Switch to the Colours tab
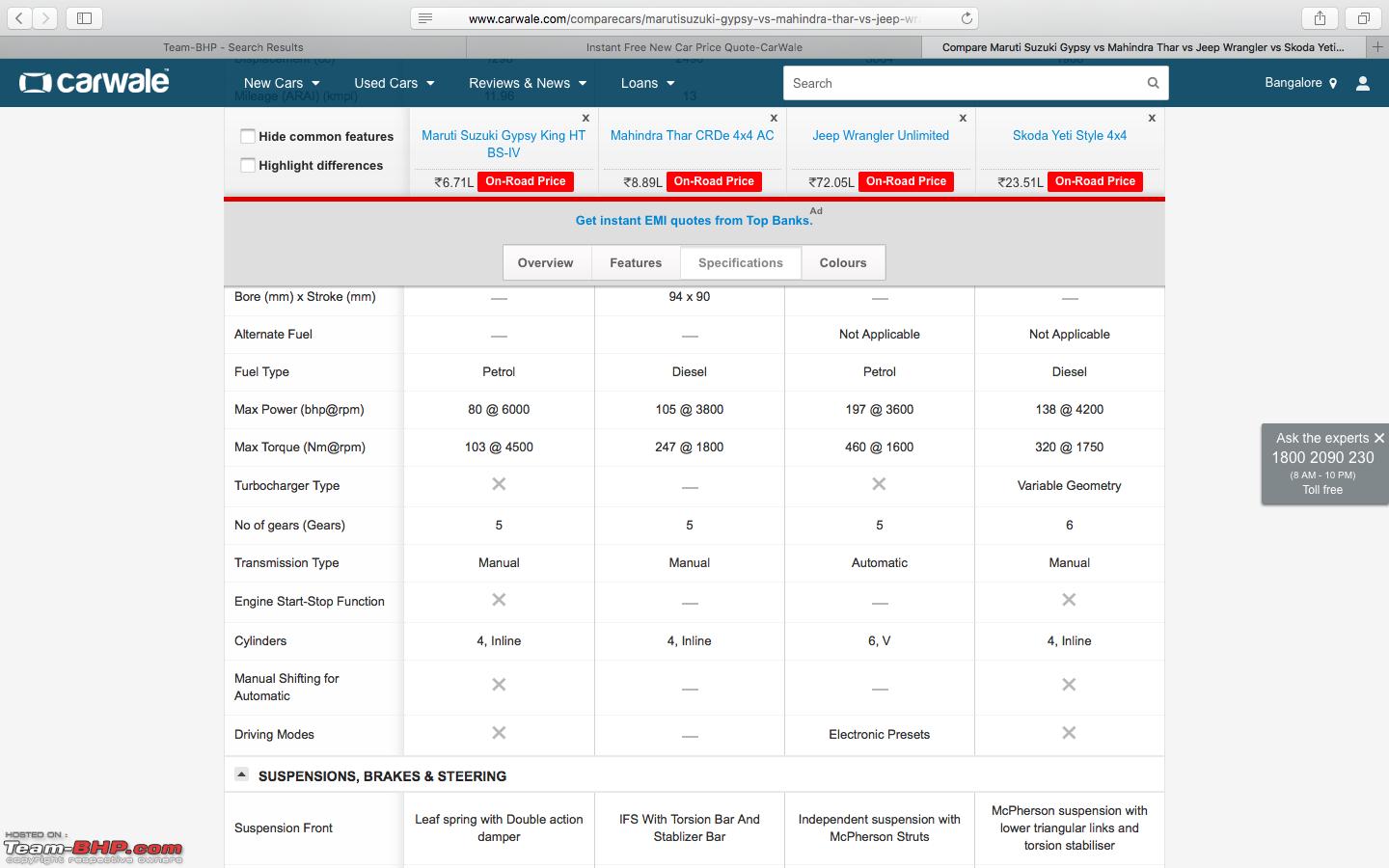 pos(843,262)
